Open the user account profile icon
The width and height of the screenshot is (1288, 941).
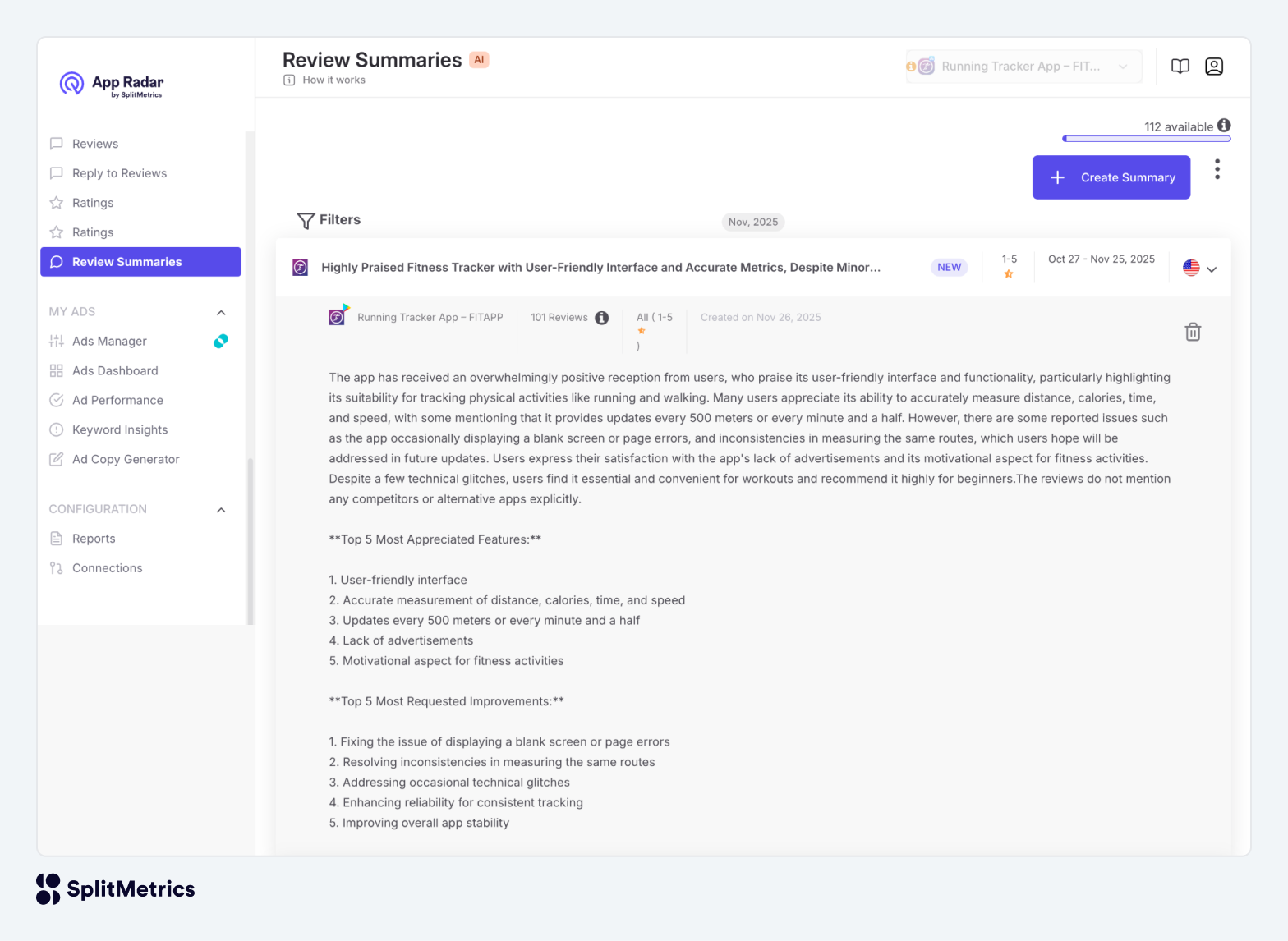tap(1214, 67)
